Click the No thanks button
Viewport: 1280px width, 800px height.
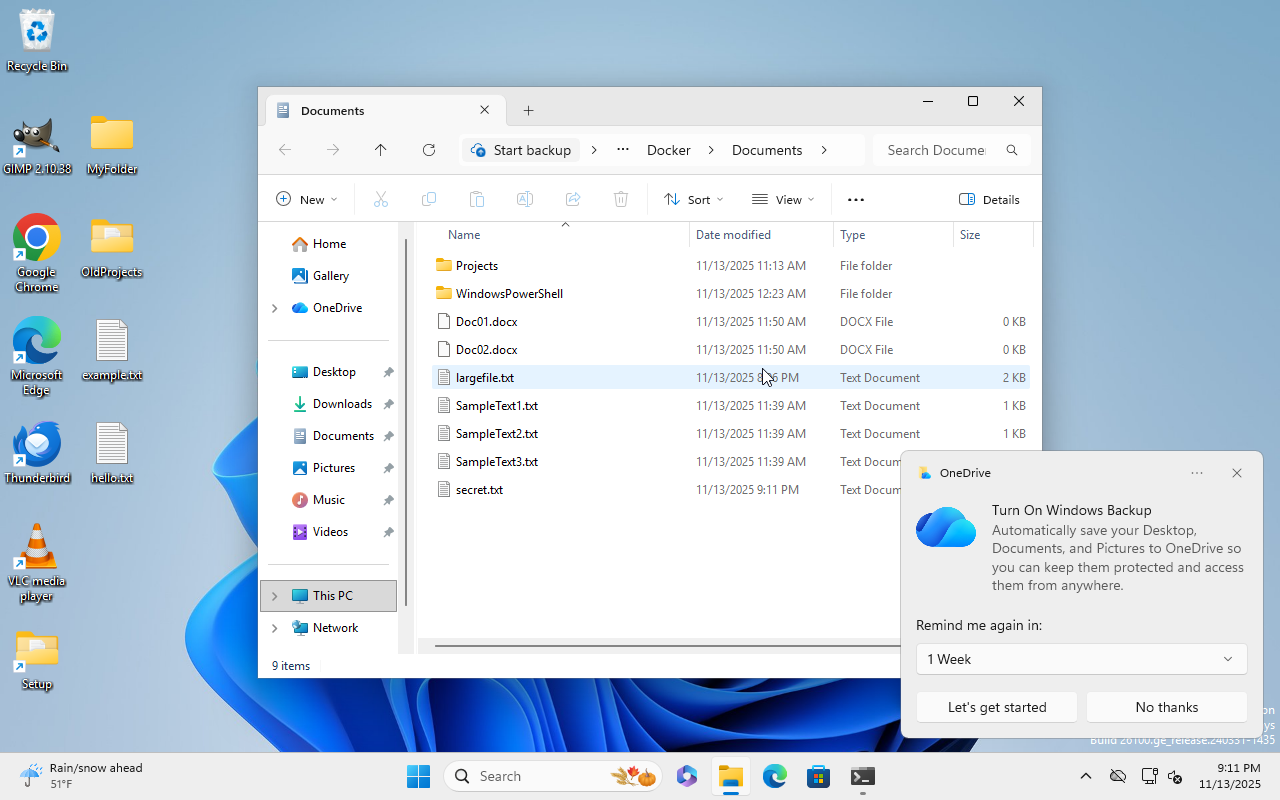(x=1166, y=707)
